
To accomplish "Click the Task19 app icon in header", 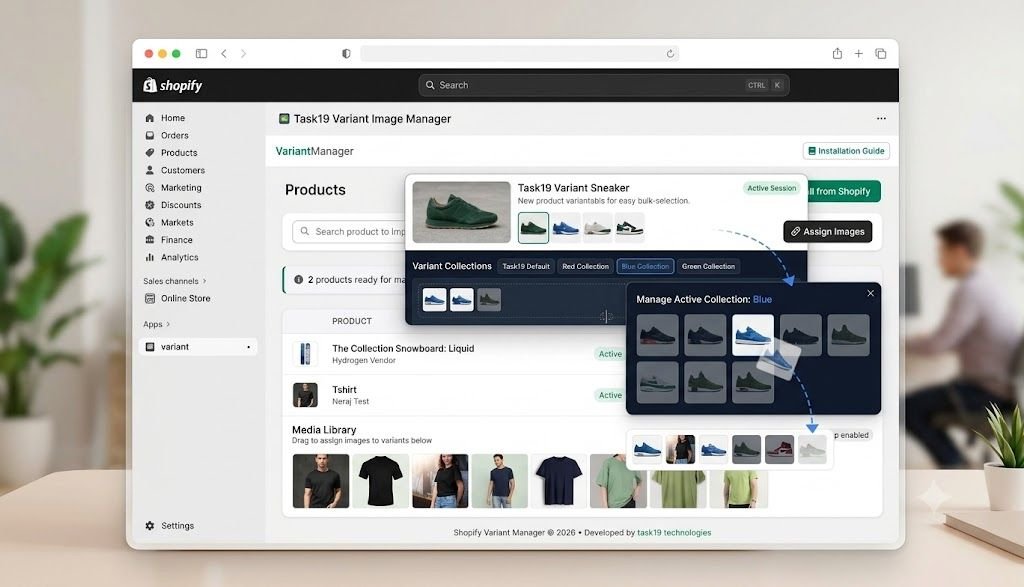I will click(x=284, y=118).
